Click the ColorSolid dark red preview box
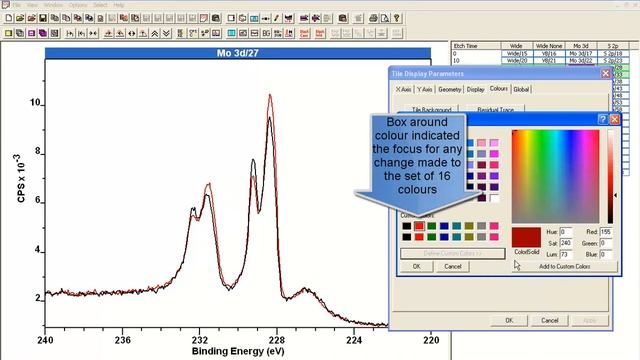The height and width of the screenshot is (360, 640). (x=526, y=237)
